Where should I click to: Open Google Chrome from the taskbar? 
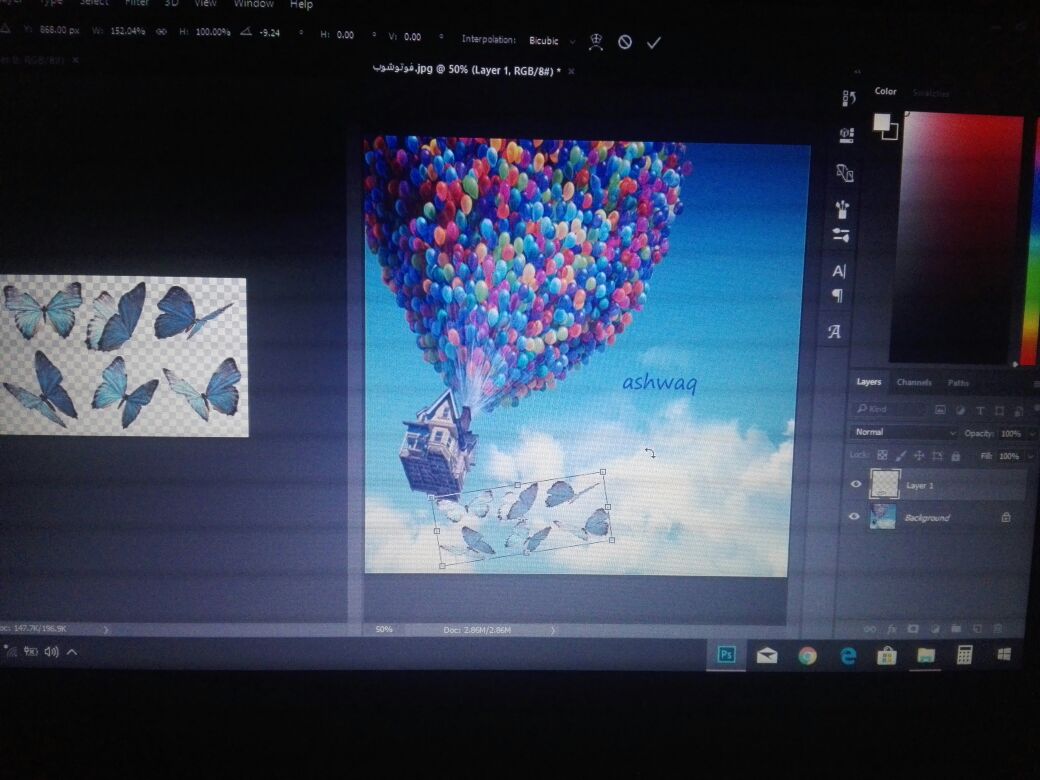pos(807,656)
